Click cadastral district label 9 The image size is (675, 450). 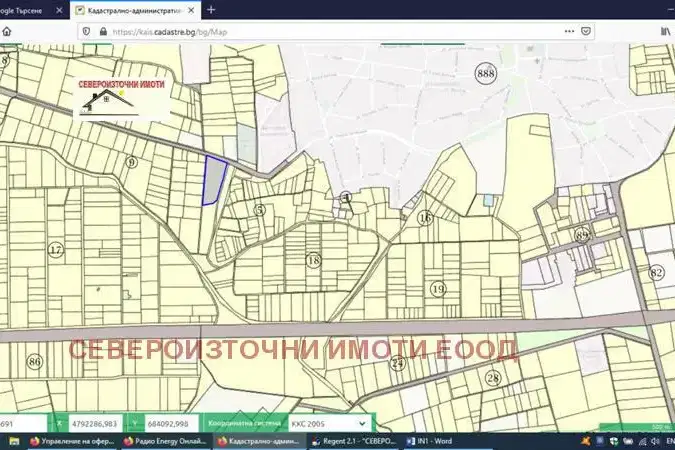[x=131, y=162]
